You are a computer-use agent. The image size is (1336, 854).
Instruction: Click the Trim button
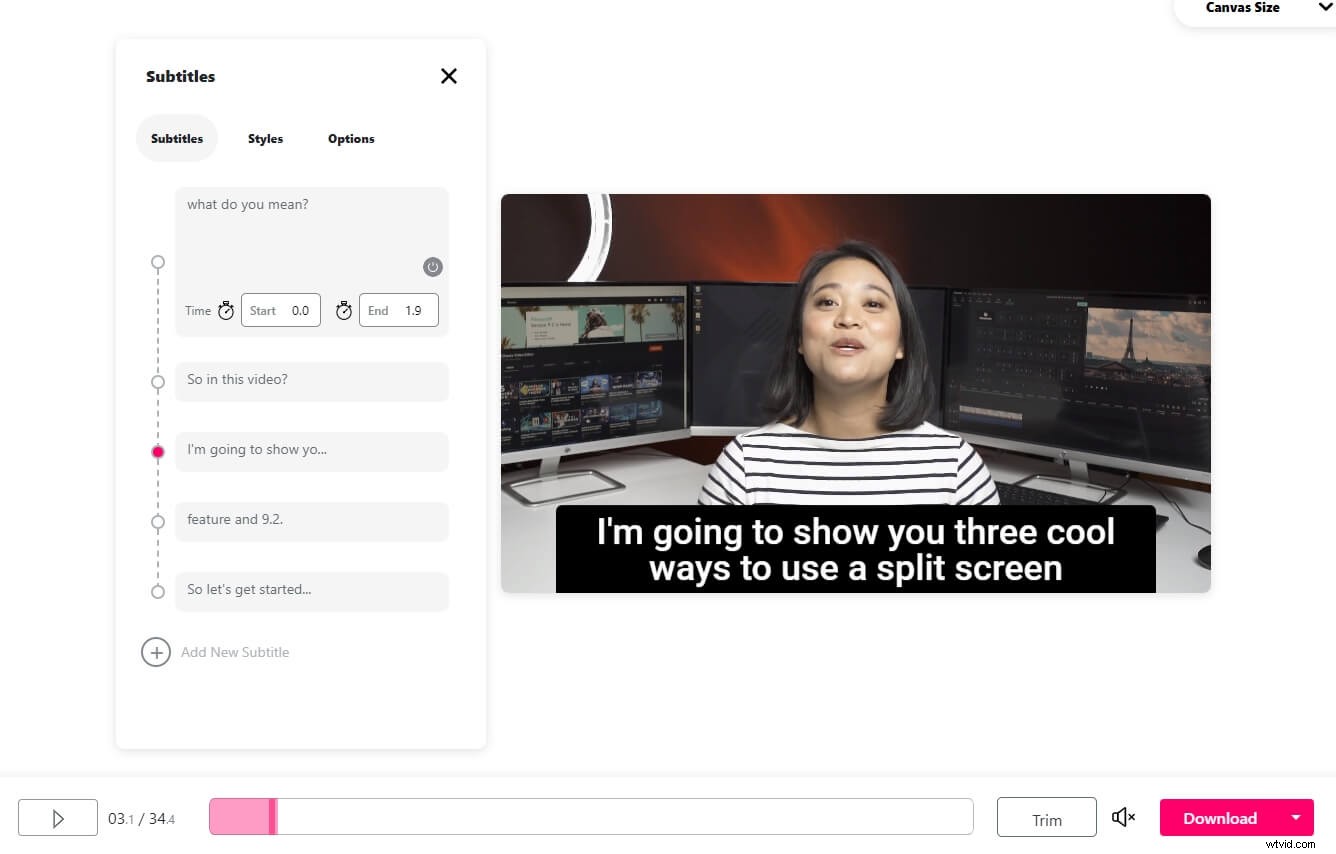point(1046,817)
